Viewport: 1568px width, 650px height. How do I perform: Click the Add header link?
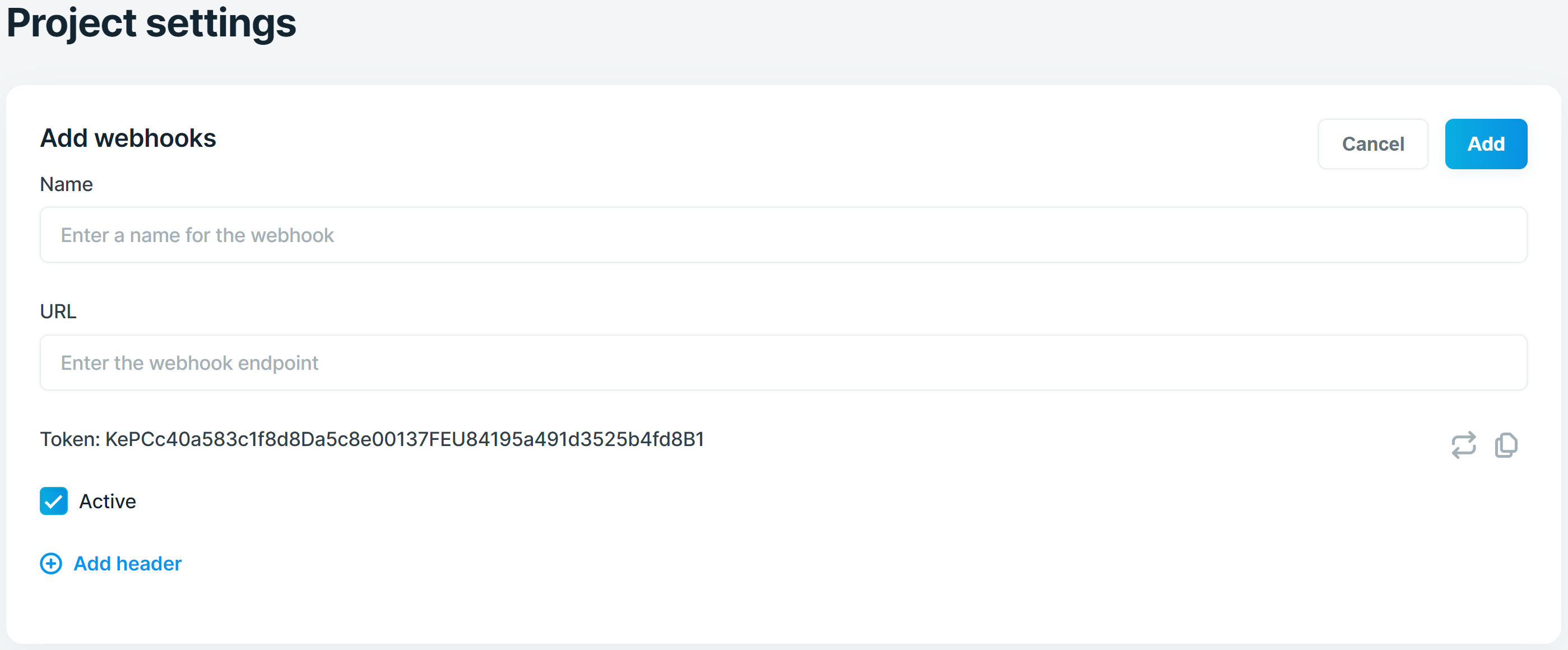tap(127, 564)
